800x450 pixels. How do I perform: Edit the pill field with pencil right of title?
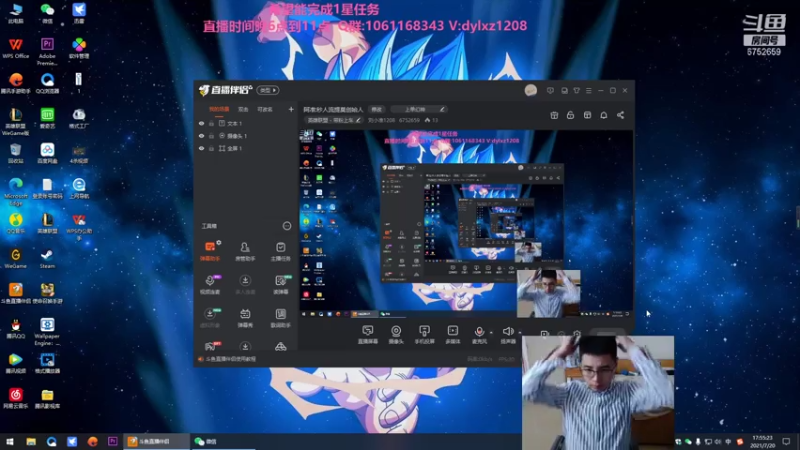tap(420, 110)
